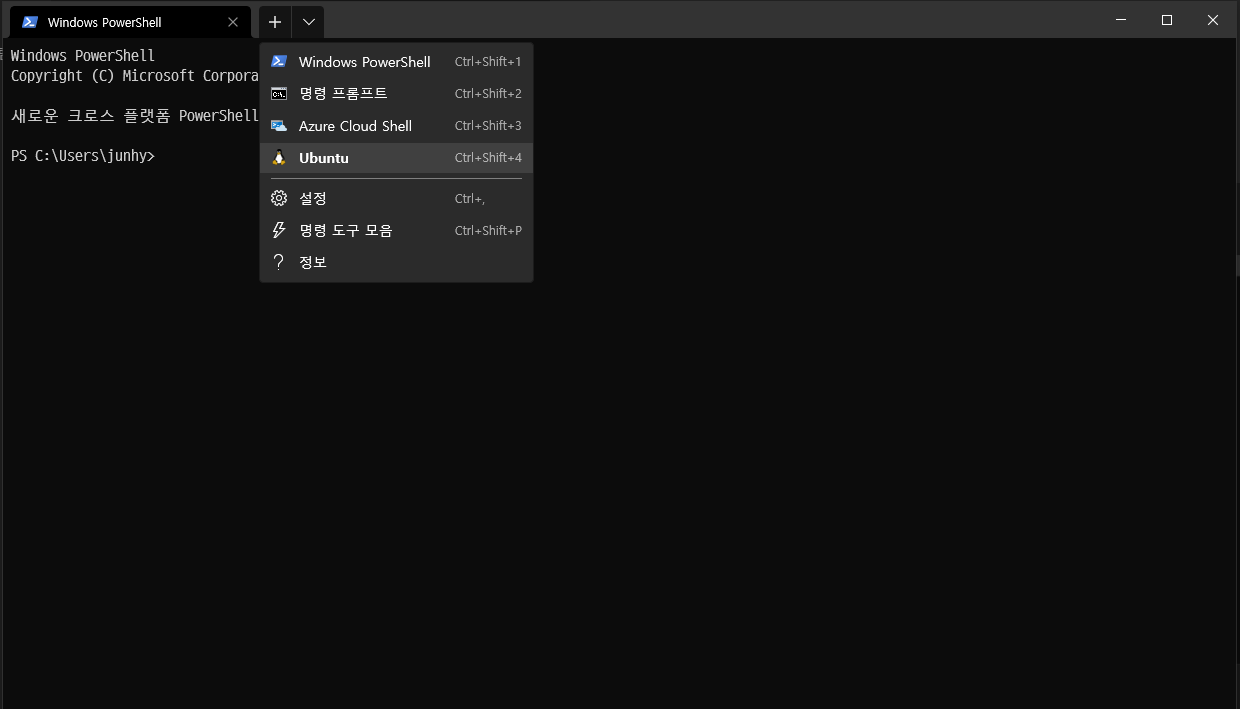Open Ubuntu profile from menu
The image size is (1240, 709).
[396, 158]
